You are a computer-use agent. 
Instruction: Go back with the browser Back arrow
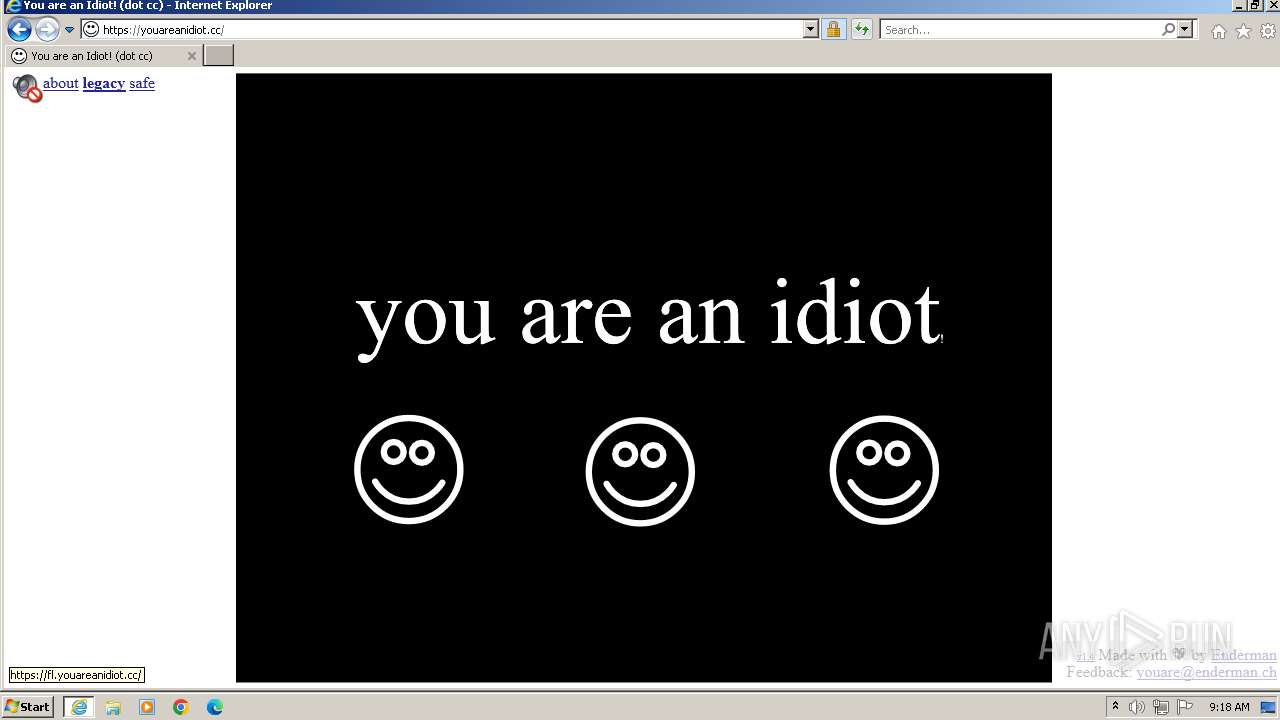point(19,29)
